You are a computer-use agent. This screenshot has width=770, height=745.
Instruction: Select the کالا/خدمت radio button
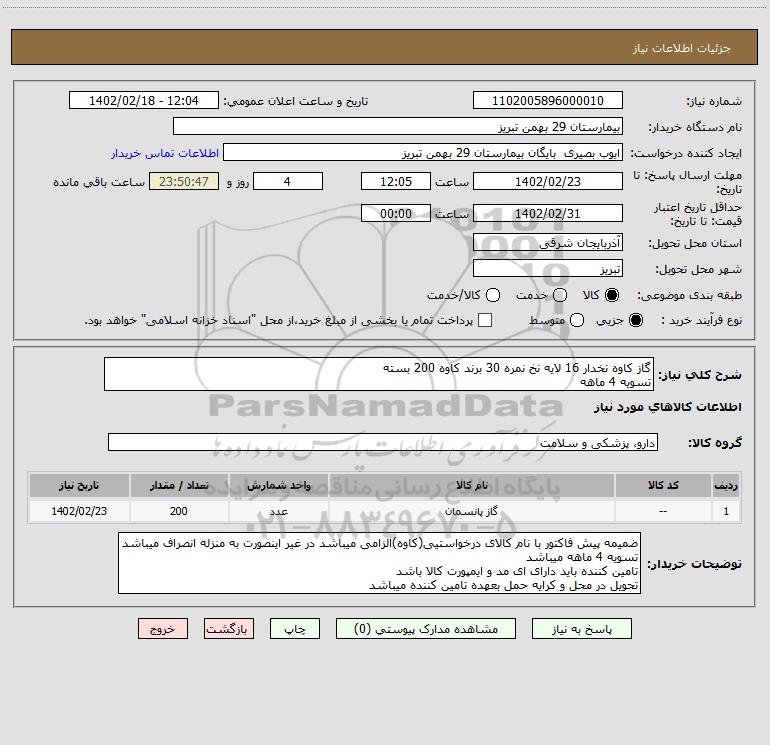tap(493, 295)
